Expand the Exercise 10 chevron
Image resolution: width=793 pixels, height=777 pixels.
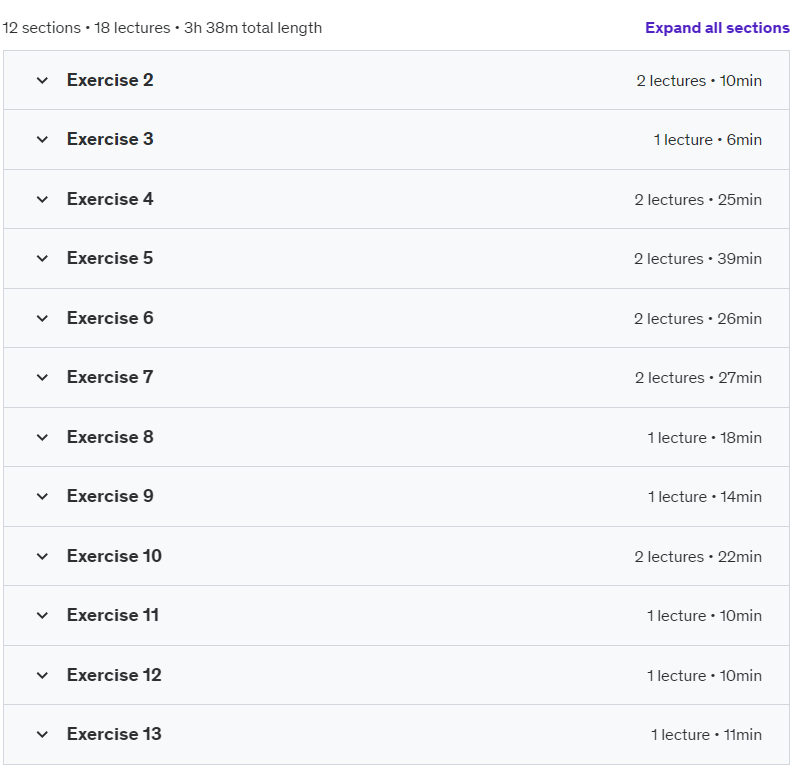(42, 556)
